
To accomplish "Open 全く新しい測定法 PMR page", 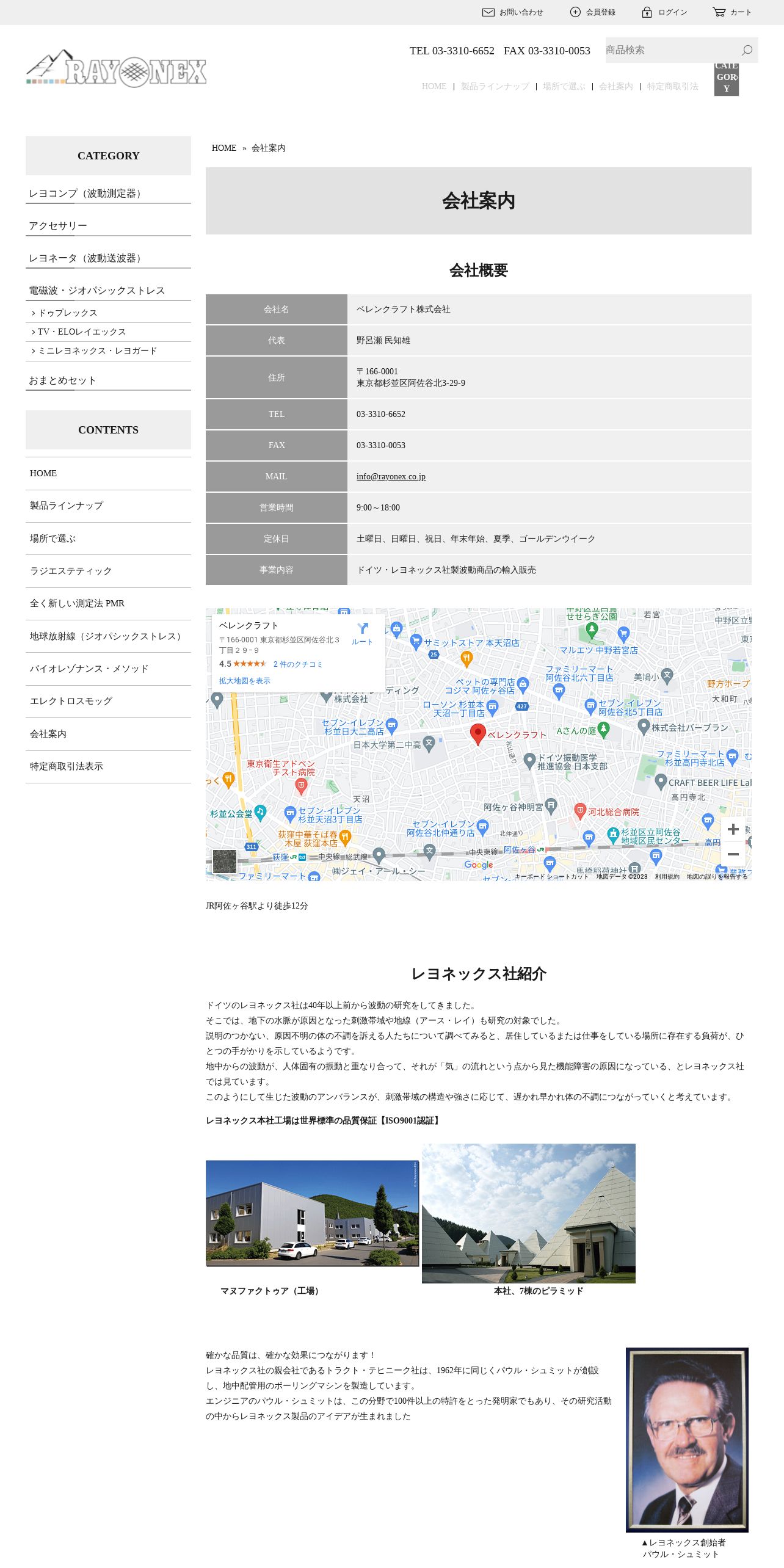I will pos(108,603).
